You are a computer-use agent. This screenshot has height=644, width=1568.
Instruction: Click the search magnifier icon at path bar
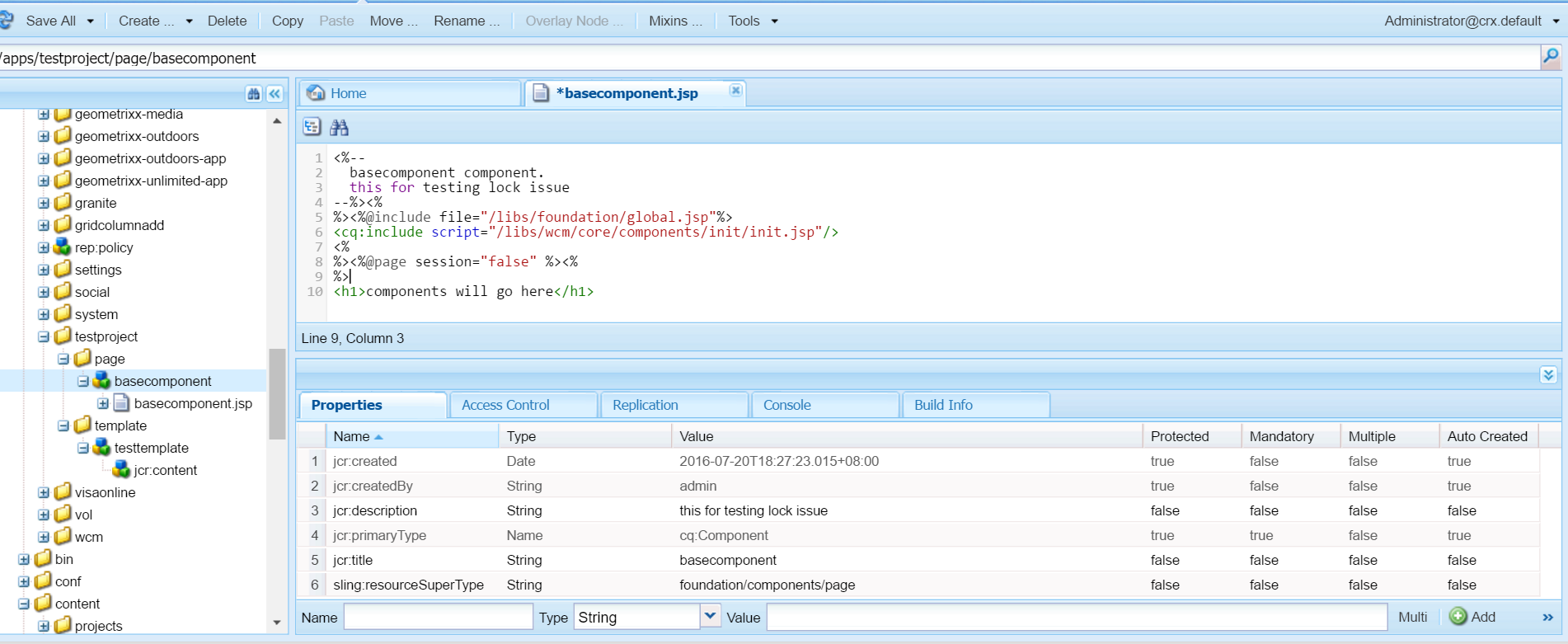(x=1550, y=56)
